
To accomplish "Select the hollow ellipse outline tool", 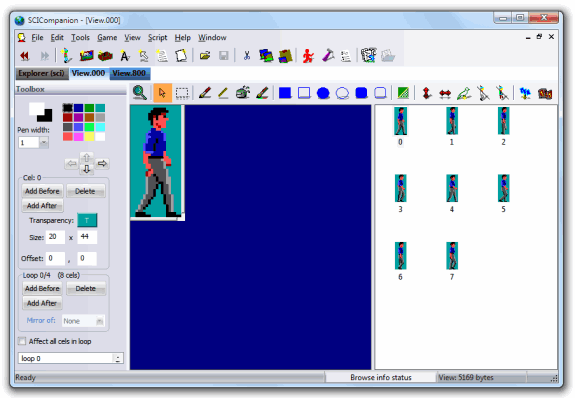I will [342, 93].
